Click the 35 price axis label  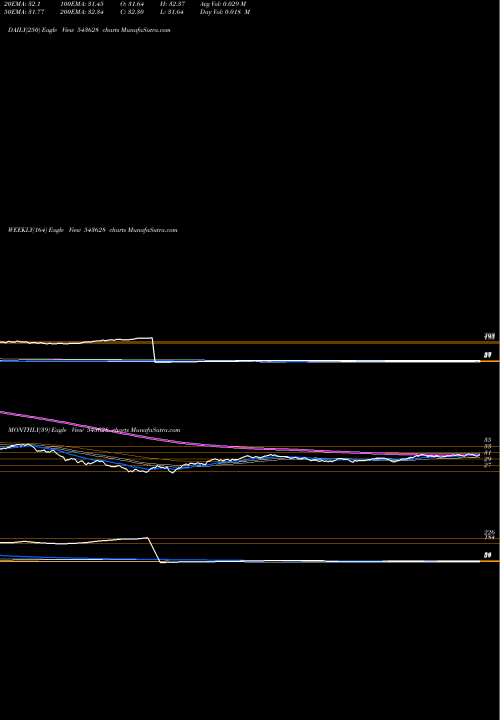488,440
